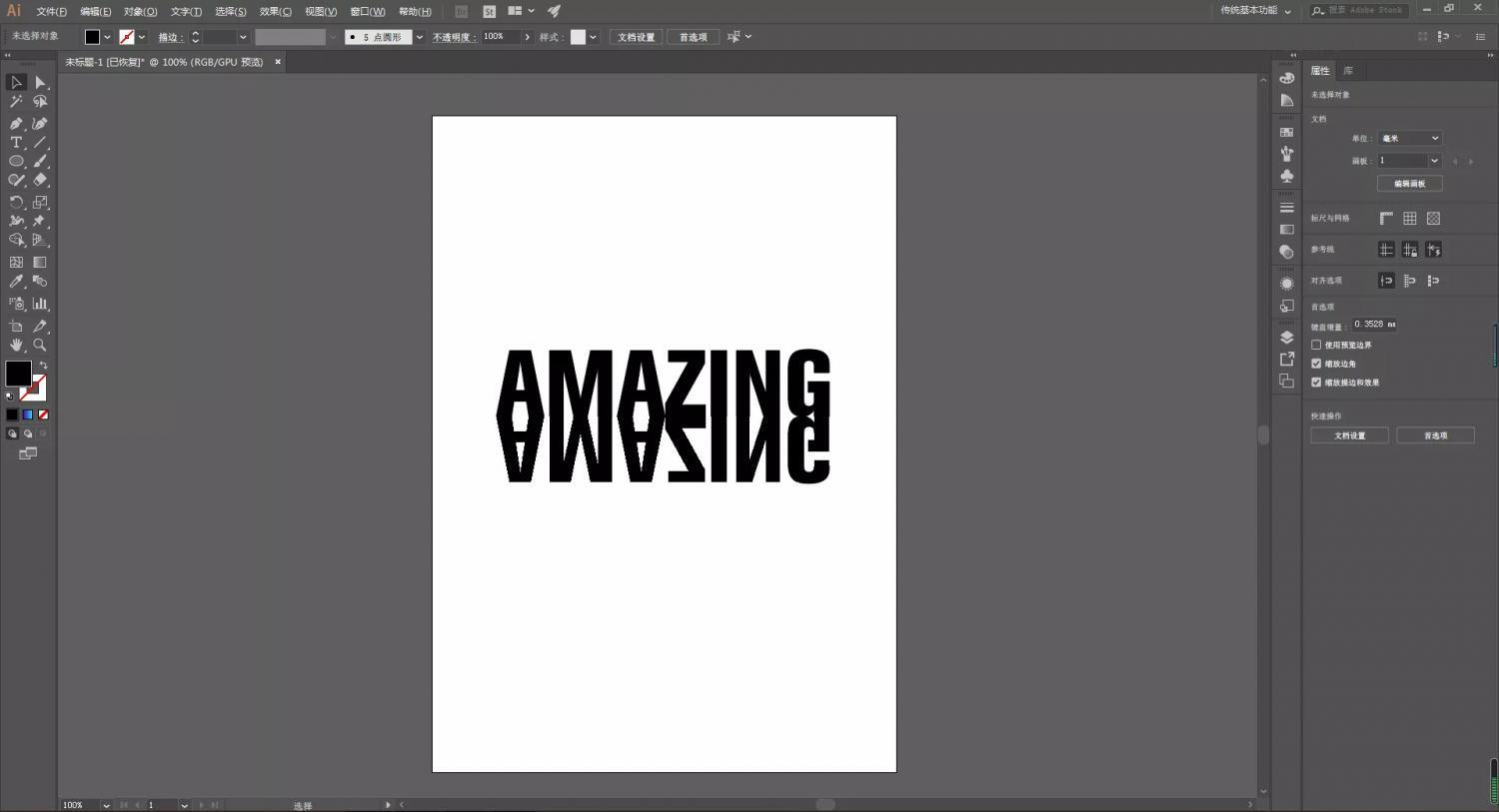1499x812 pixels.
Task: Click the 编辑画板 button
Action: [1409, 184]
